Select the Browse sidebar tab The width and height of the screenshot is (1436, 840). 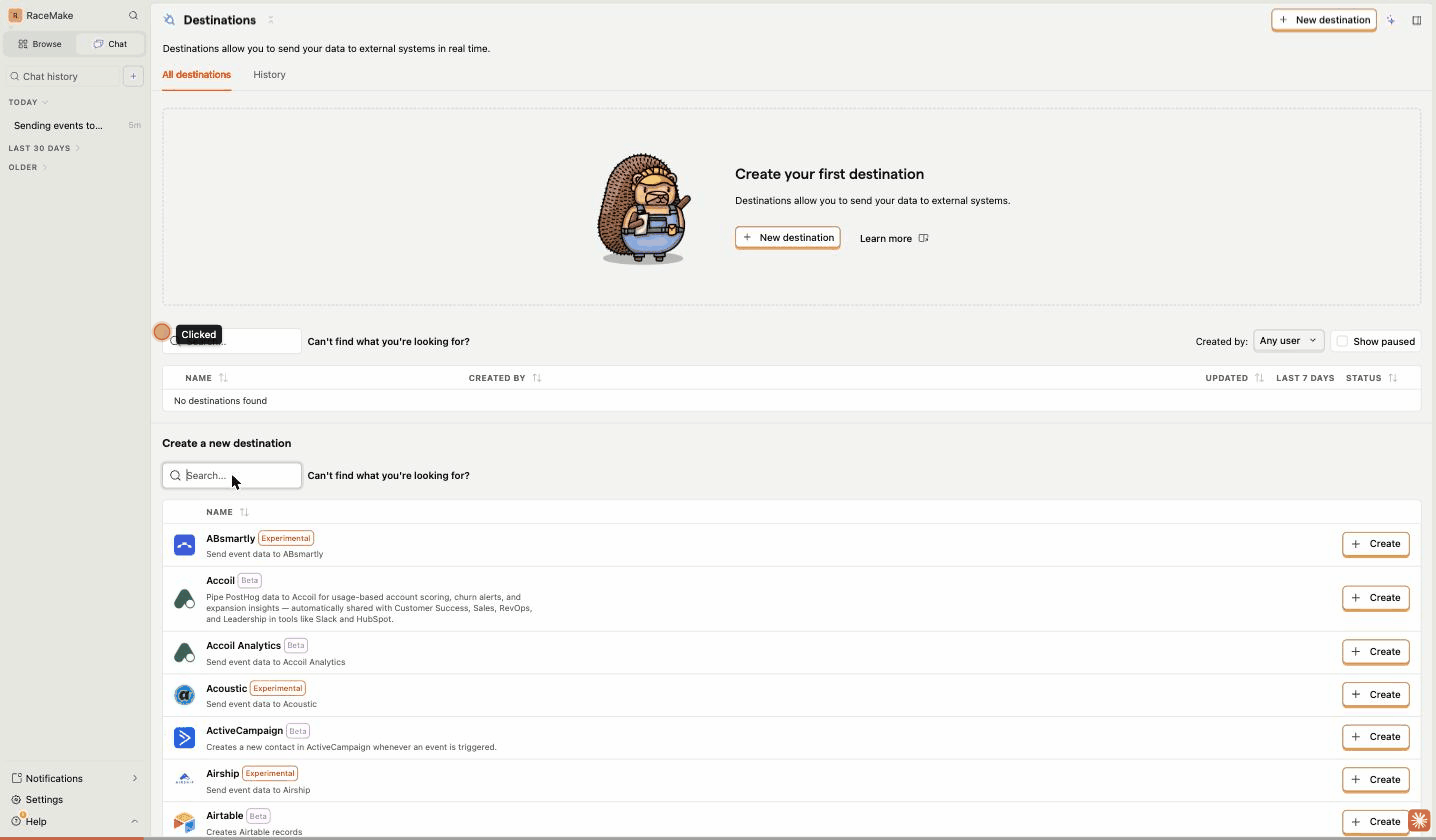[40, 44]
